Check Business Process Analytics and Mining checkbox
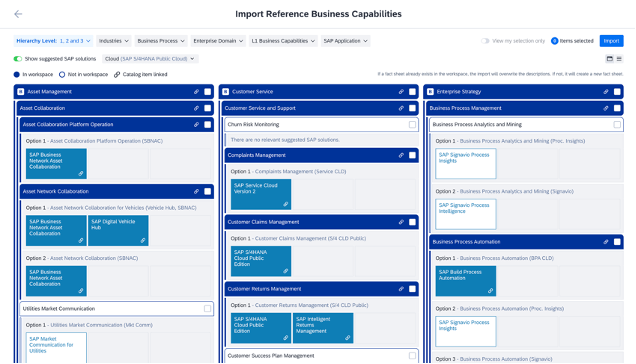The height and width of the screenshot is (364, 636). (x=617, y=125)
